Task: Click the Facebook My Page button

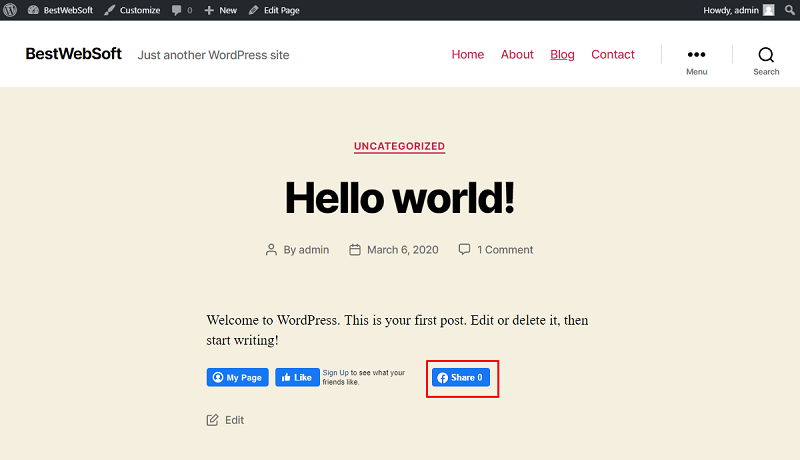Action: click(237, 377)
